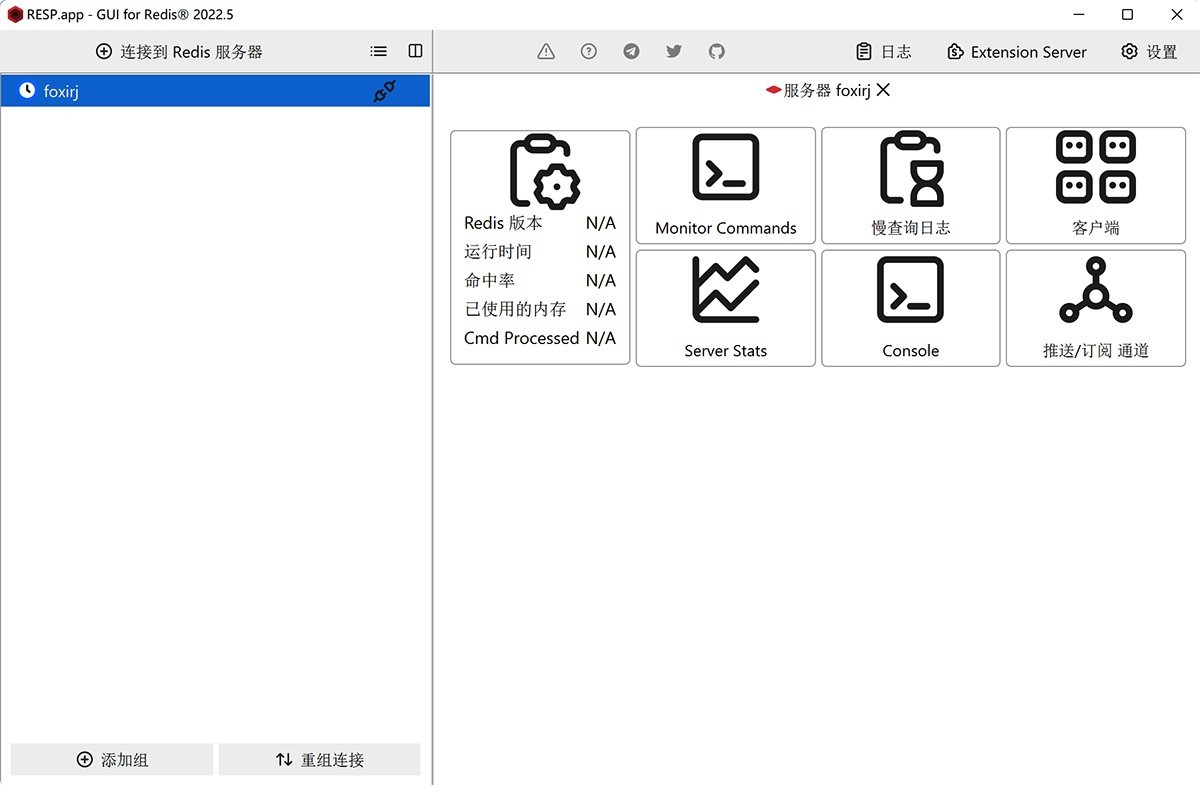This screenshot has width=1200, height=785.
Task: Toggle the list view icon
Action: (378, 51)
